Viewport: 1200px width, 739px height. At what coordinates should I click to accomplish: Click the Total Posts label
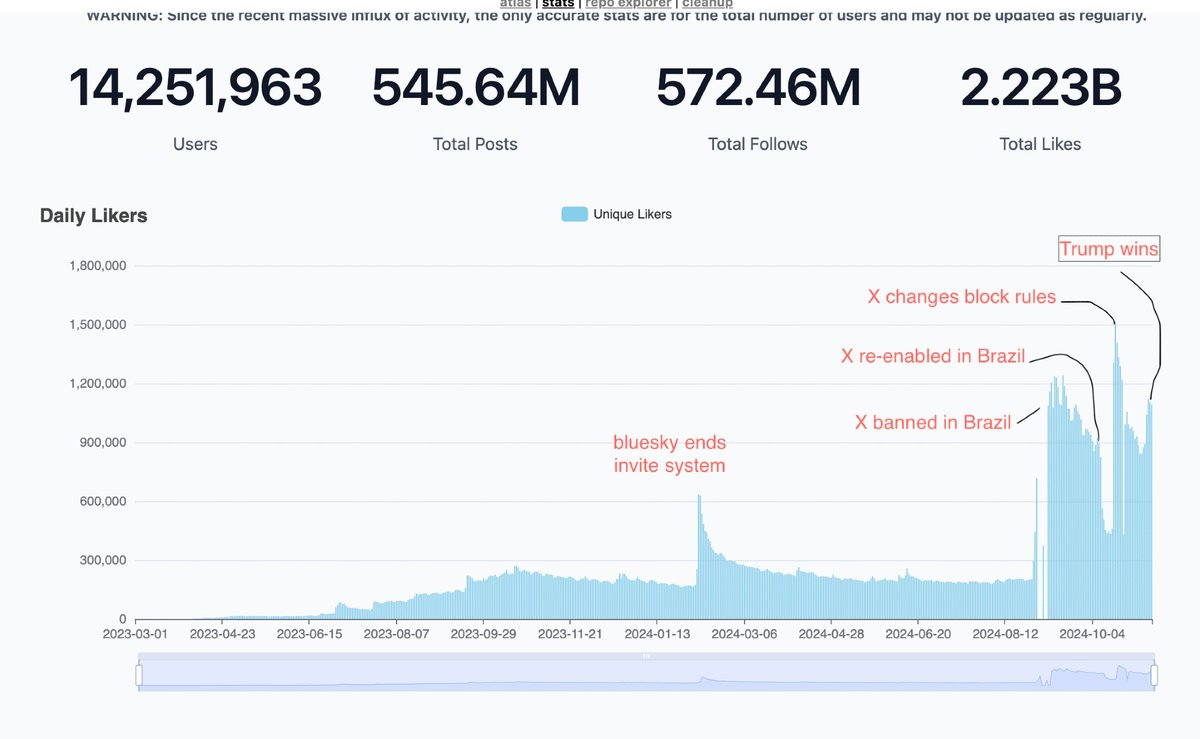[x=475, y=144]
